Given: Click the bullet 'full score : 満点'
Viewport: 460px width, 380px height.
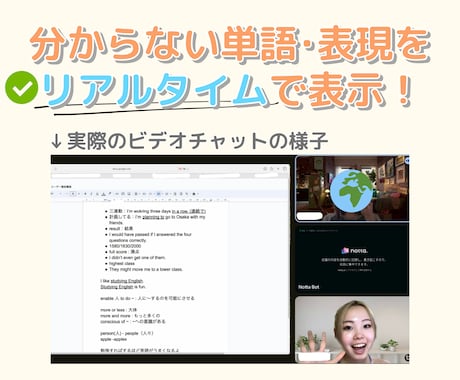Looking at the screenshot, I should 124,252.
